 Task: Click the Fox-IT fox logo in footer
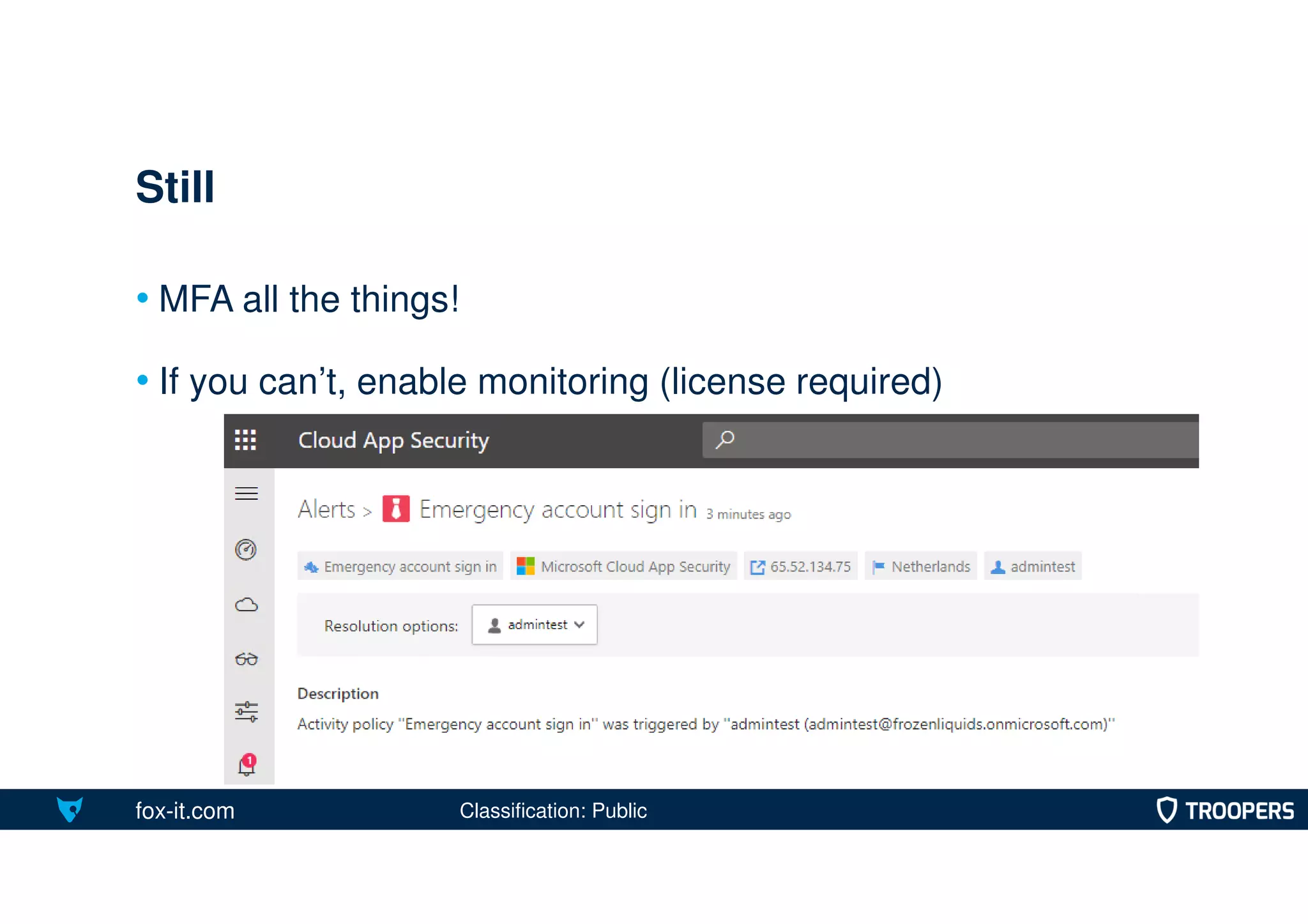70,809
